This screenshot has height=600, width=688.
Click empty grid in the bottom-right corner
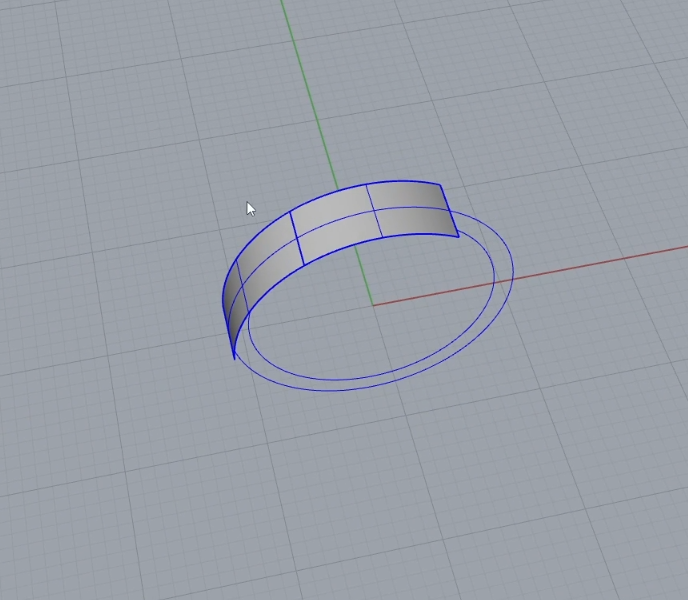(620, 540)
